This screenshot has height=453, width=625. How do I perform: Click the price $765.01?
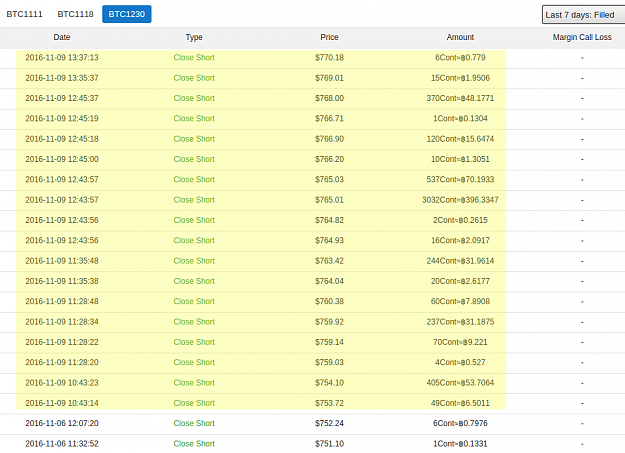[329, 200]
